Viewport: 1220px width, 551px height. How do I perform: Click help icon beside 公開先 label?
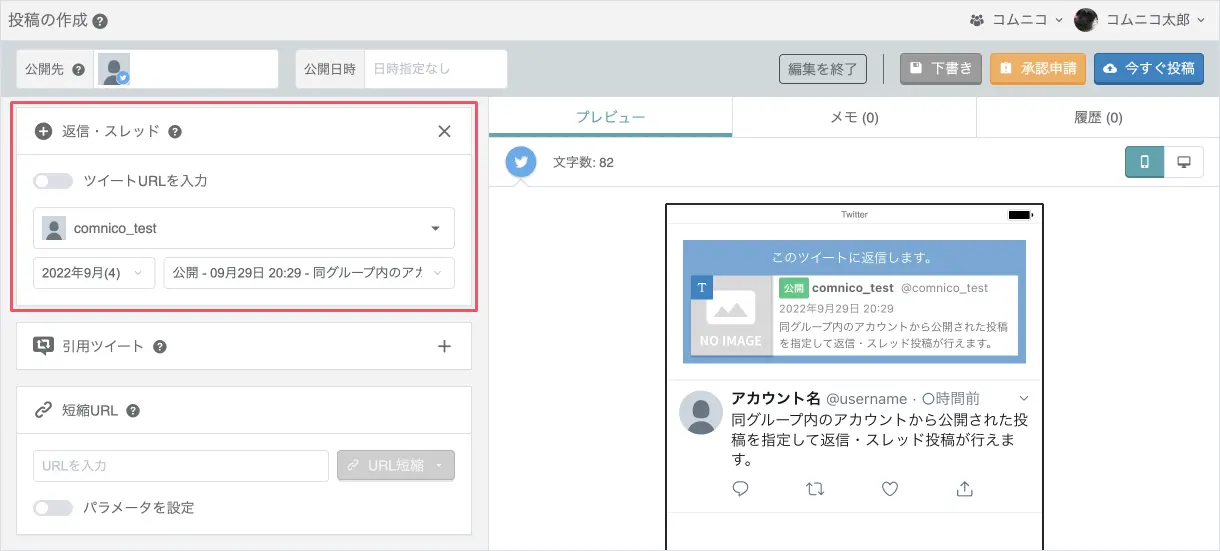coord(79,70)
